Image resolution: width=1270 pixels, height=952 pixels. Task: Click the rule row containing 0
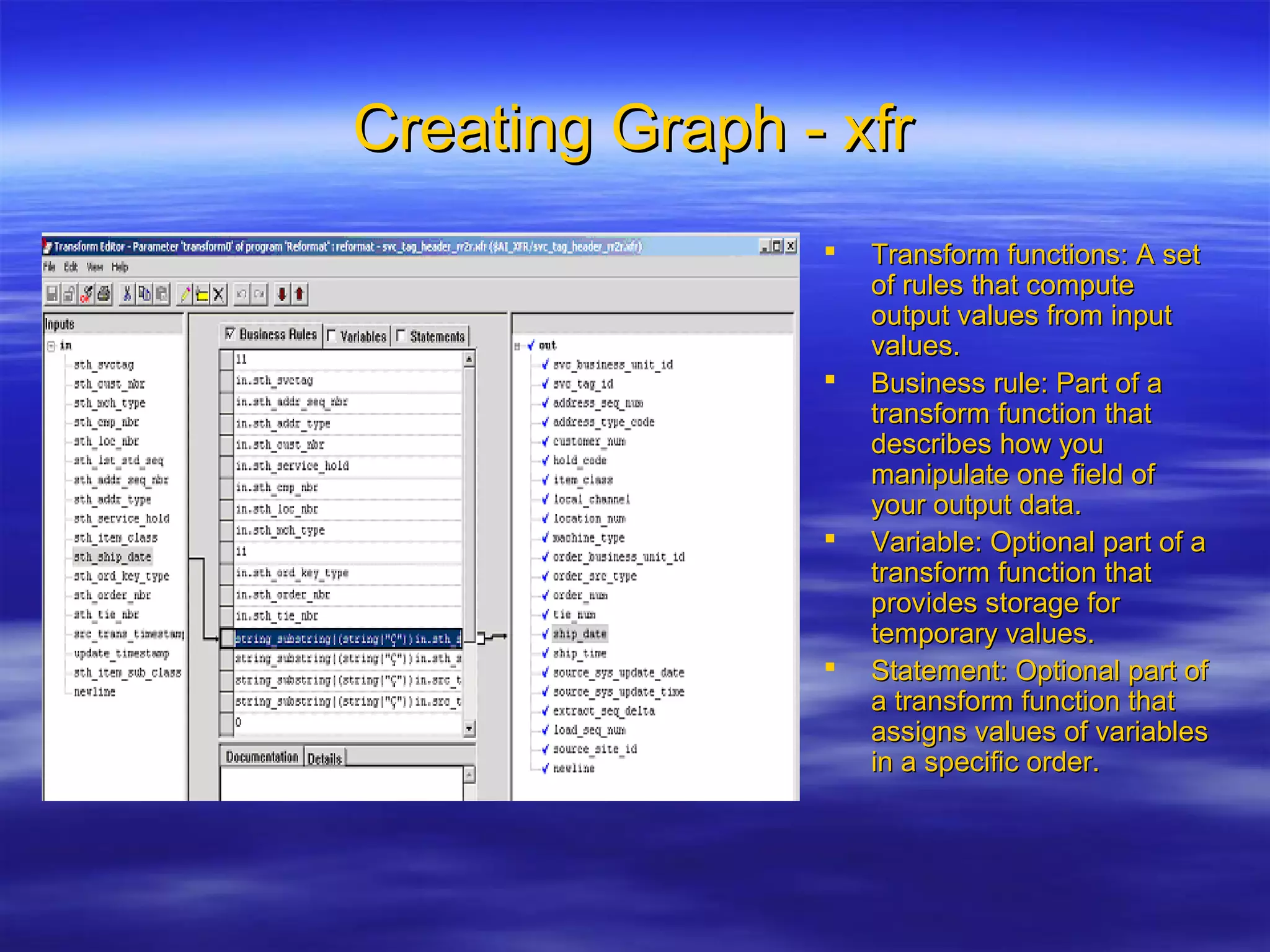(x=348, y=723)
